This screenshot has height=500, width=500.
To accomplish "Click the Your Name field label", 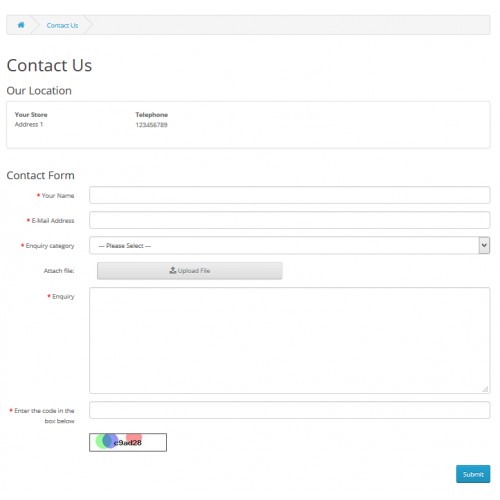I will pyautogui.click(x=58, y=196).
